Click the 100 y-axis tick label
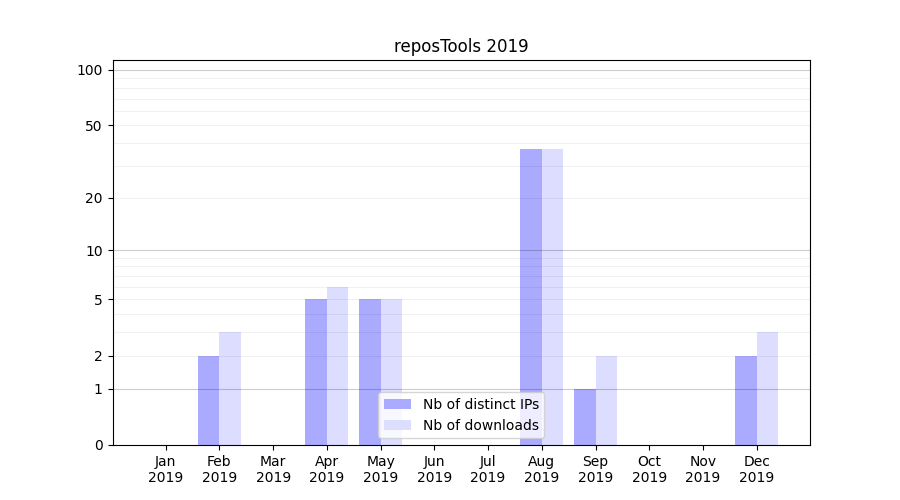The image size is (900, 500). coord(90,70)
